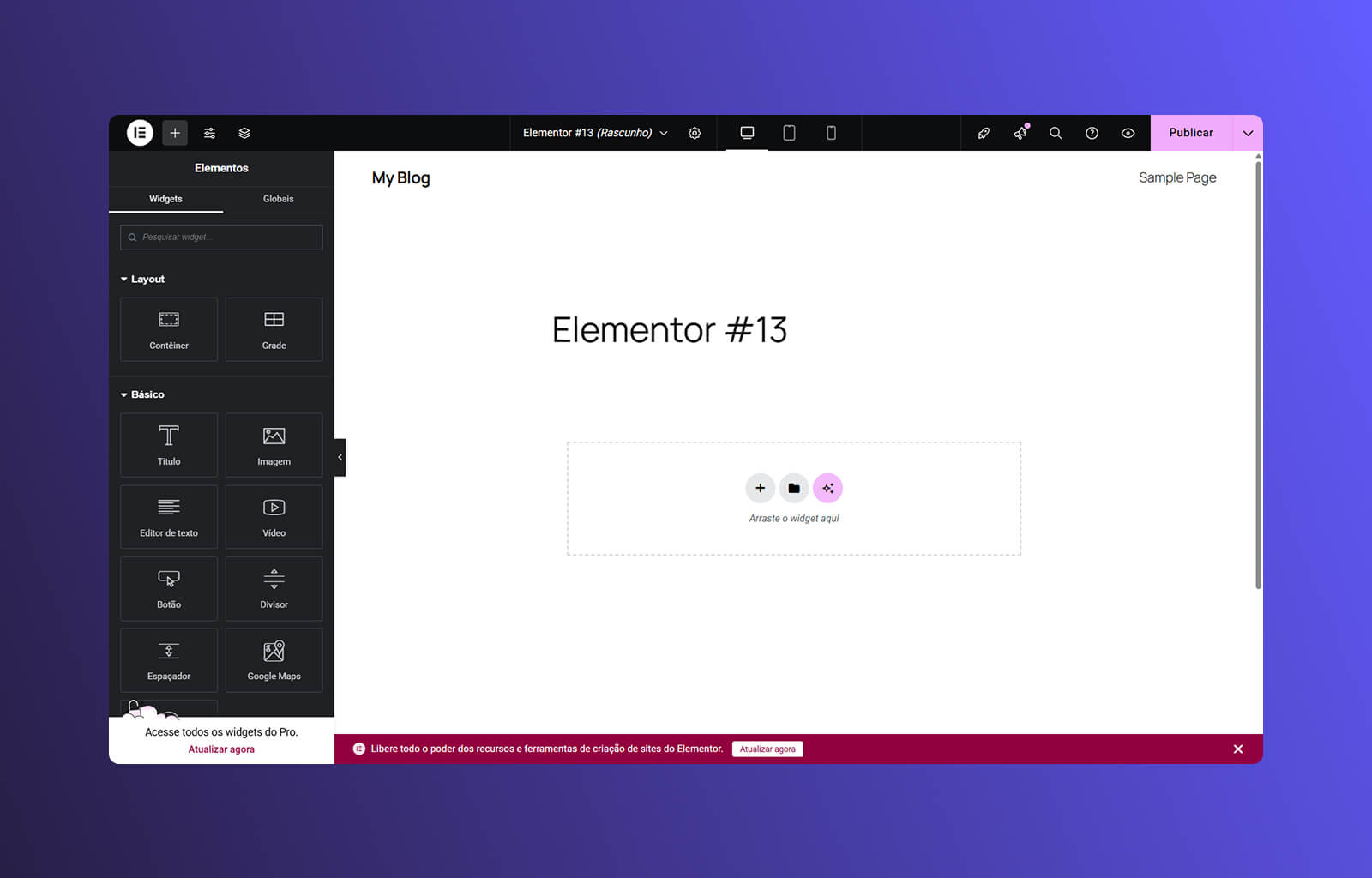Click the preview vertical scrollbar
This screenshot has height=878, width=1372.
[x=1258, y=375]
